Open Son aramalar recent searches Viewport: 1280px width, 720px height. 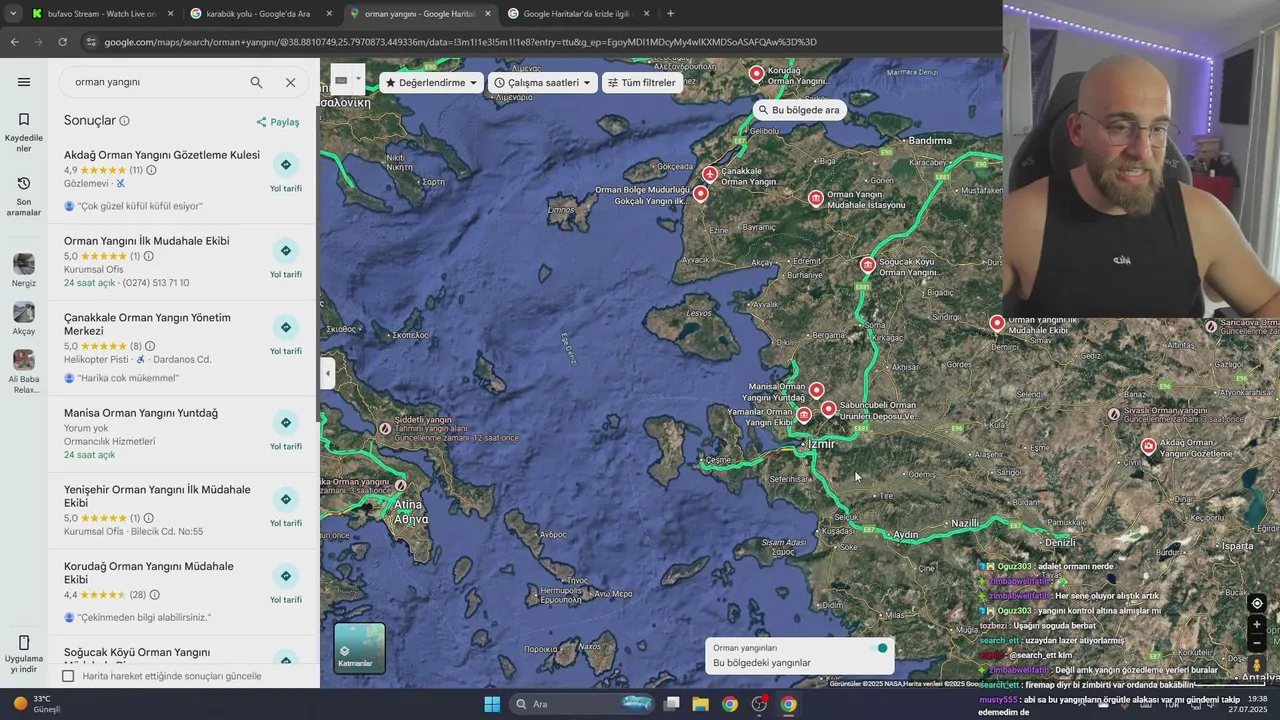[x=24, y=197]
